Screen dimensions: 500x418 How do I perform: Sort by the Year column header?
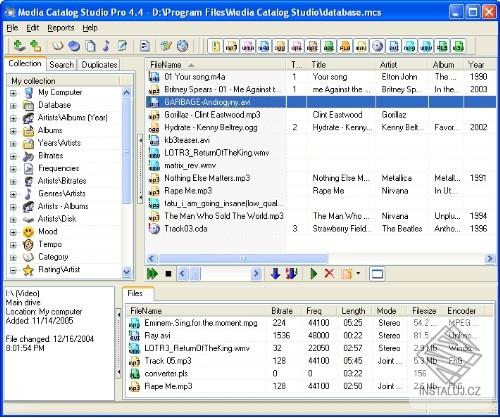point(480,65)
